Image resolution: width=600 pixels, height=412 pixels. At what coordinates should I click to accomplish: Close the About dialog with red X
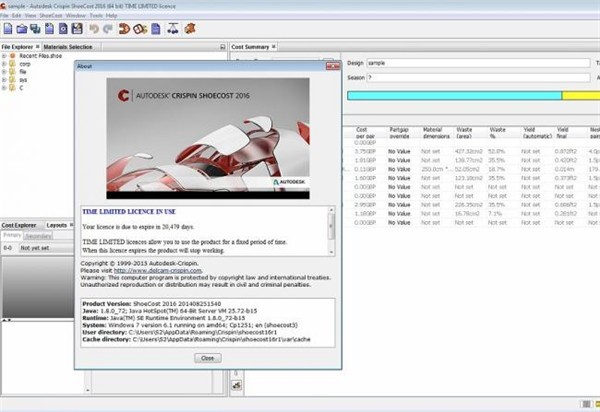click(x=333, y=66)
